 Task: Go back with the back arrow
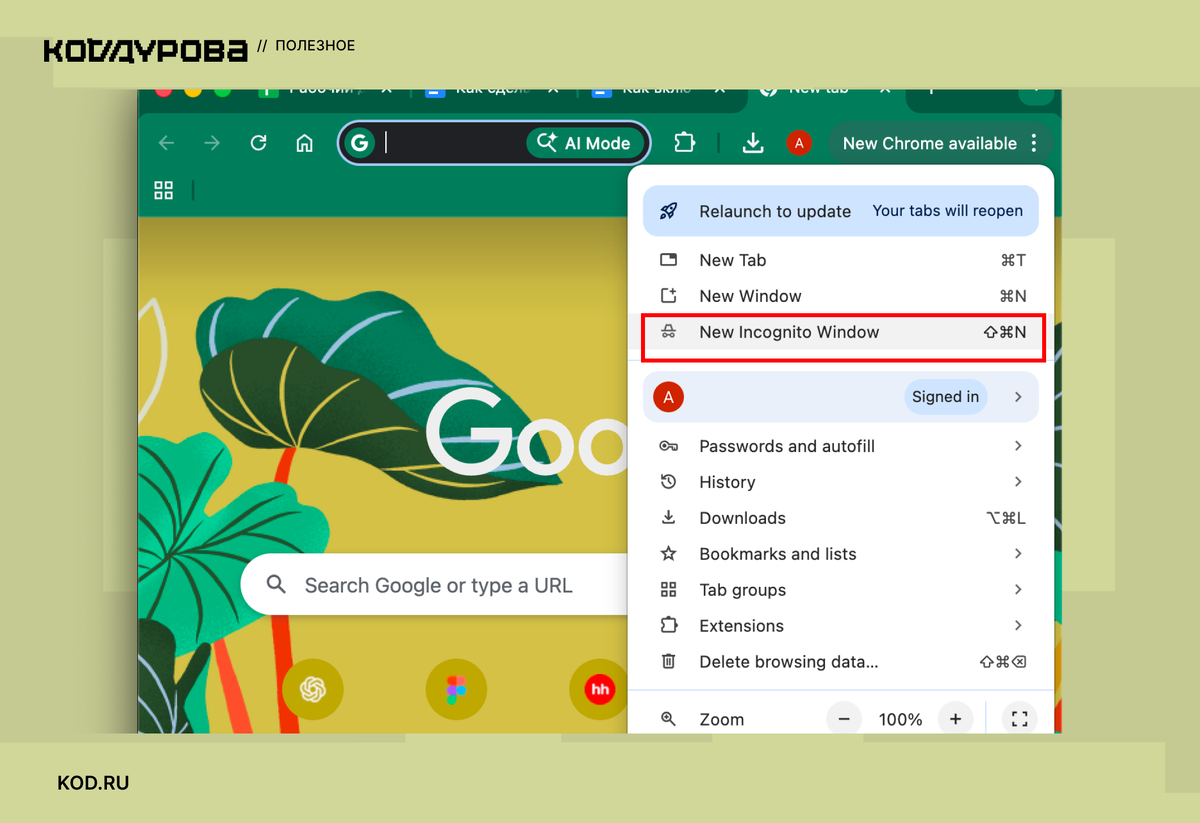coord(166,143)
